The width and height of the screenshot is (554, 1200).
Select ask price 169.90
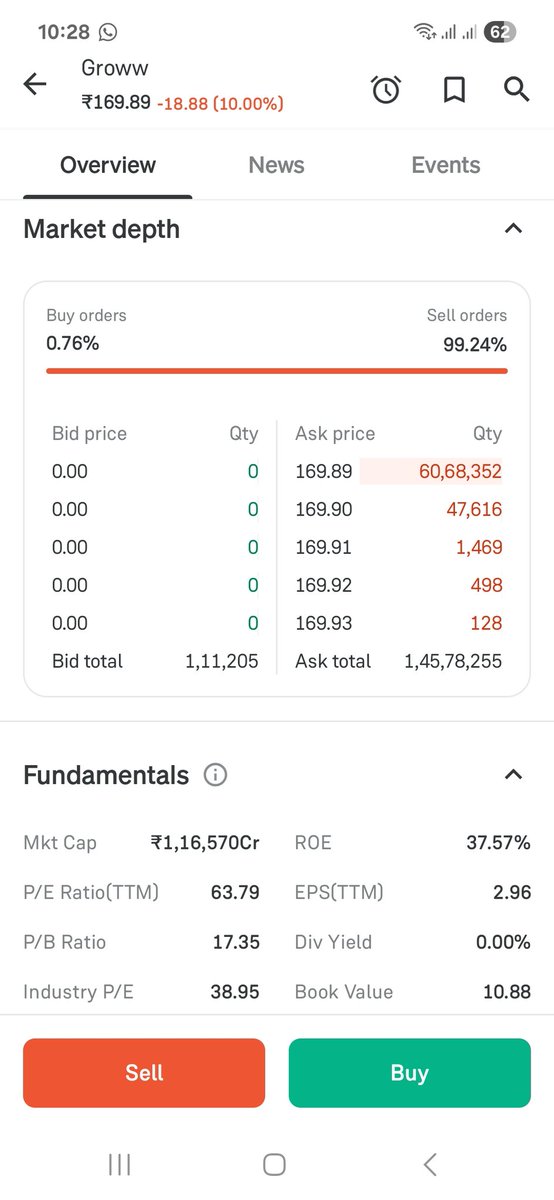323,509
